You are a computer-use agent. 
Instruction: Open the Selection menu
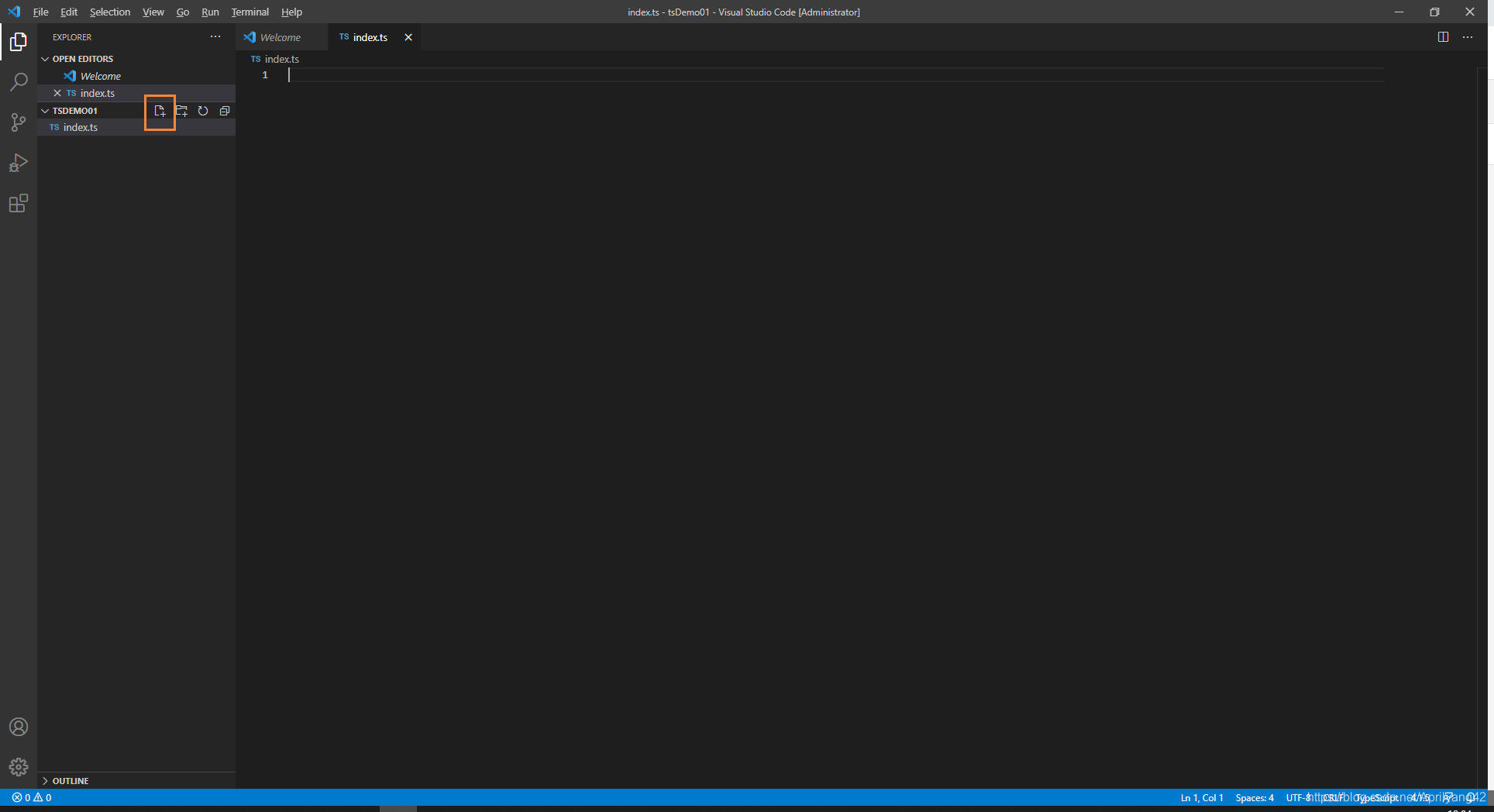[x=110, y=12]
